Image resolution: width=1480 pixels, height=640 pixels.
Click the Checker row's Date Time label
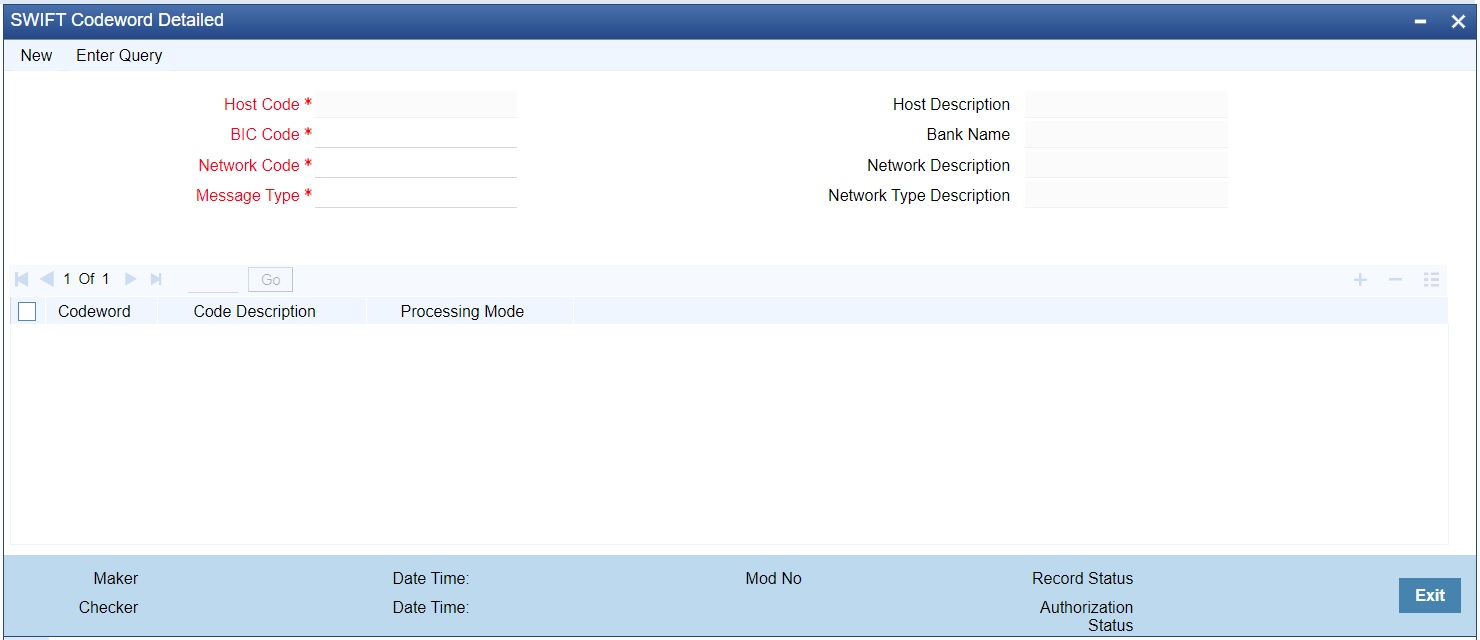(x=431, y=608)
